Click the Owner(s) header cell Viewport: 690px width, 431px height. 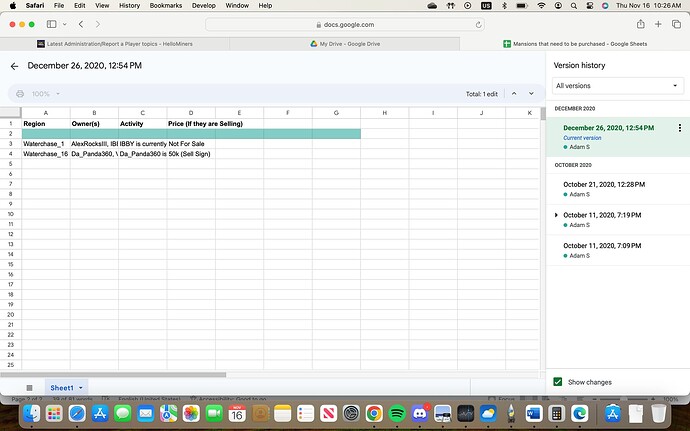click(94, 124)
